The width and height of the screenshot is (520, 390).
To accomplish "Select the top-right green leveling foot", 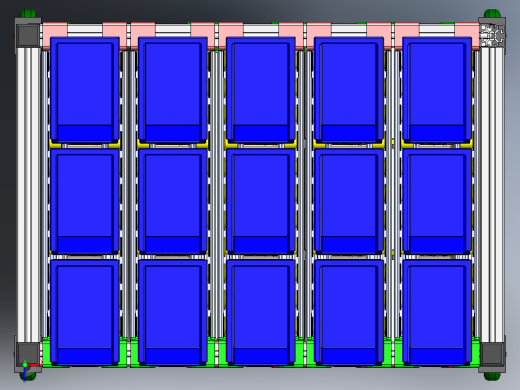I will point(492,14).
